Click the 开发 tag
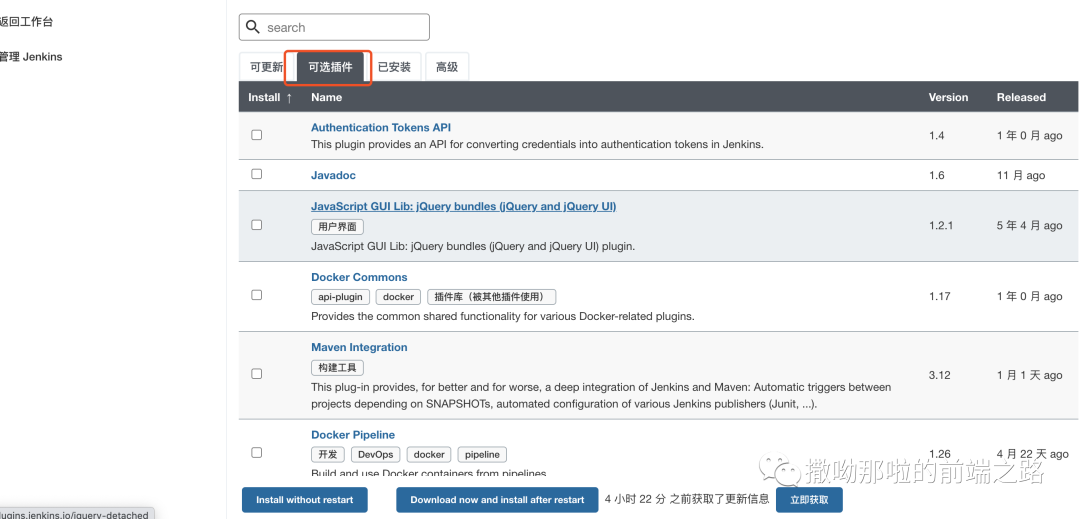This screenshot has height=519, width=1080. click(328, 455)
